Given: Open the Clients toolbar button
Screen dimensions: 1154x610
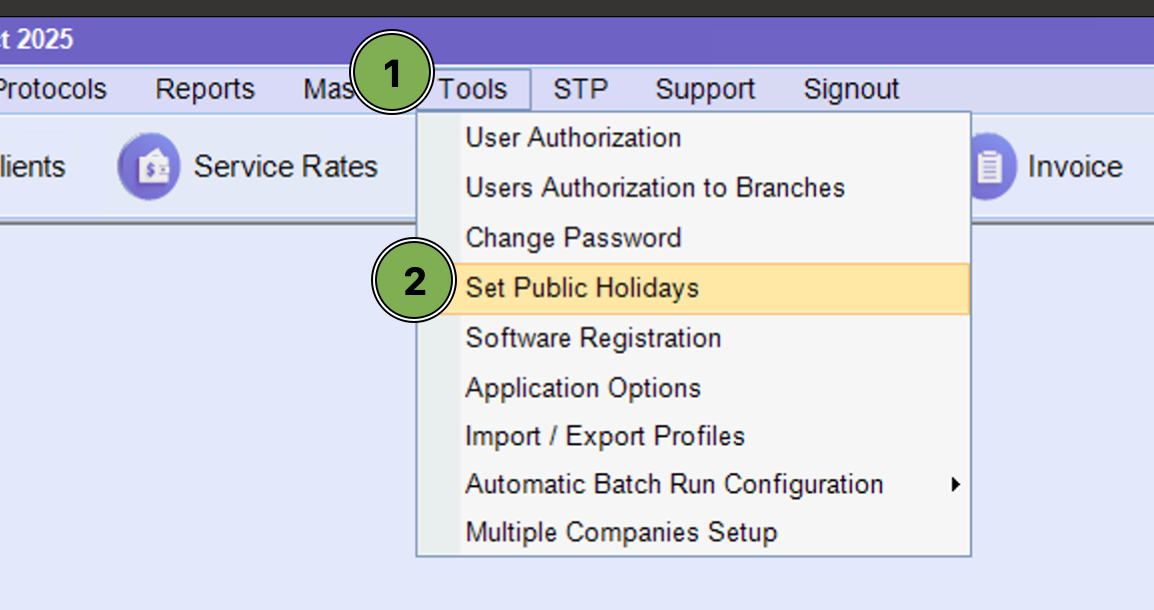Looking at the screenshot, I should (30, 167).
